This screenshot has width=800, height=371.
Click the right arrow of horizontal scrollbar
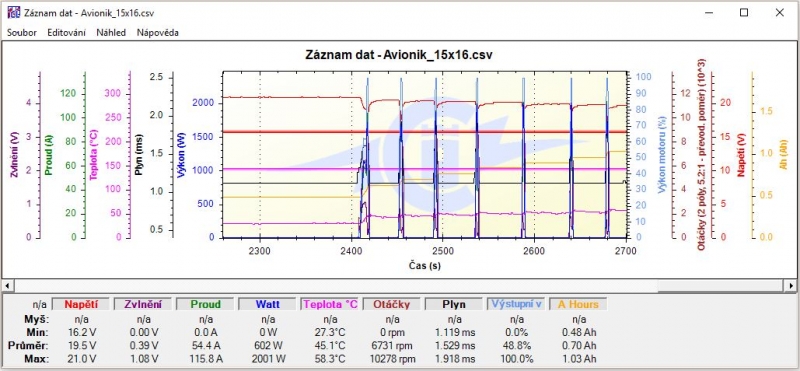[x=791, y=285]
